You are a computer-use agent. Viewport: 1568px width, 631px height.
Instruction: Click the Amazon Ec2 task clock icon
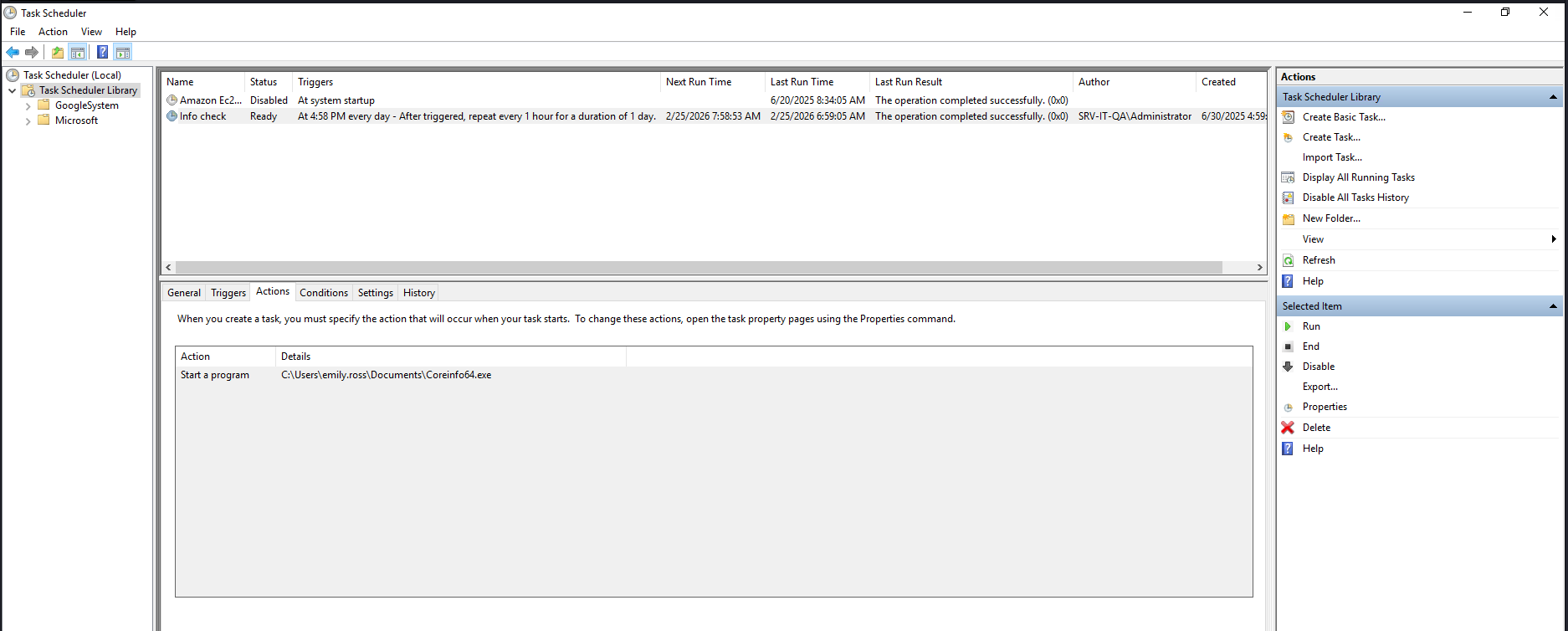click(172, 100)
